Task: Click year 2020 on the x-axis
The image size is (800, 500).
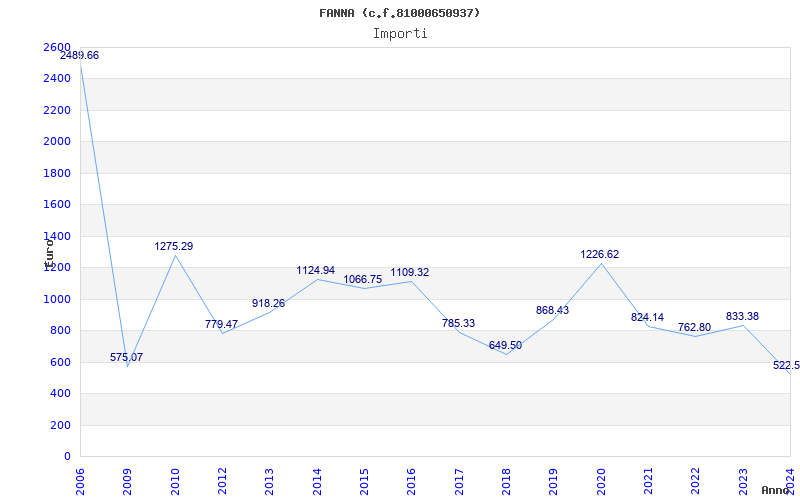Action: [x=601, y=479]
